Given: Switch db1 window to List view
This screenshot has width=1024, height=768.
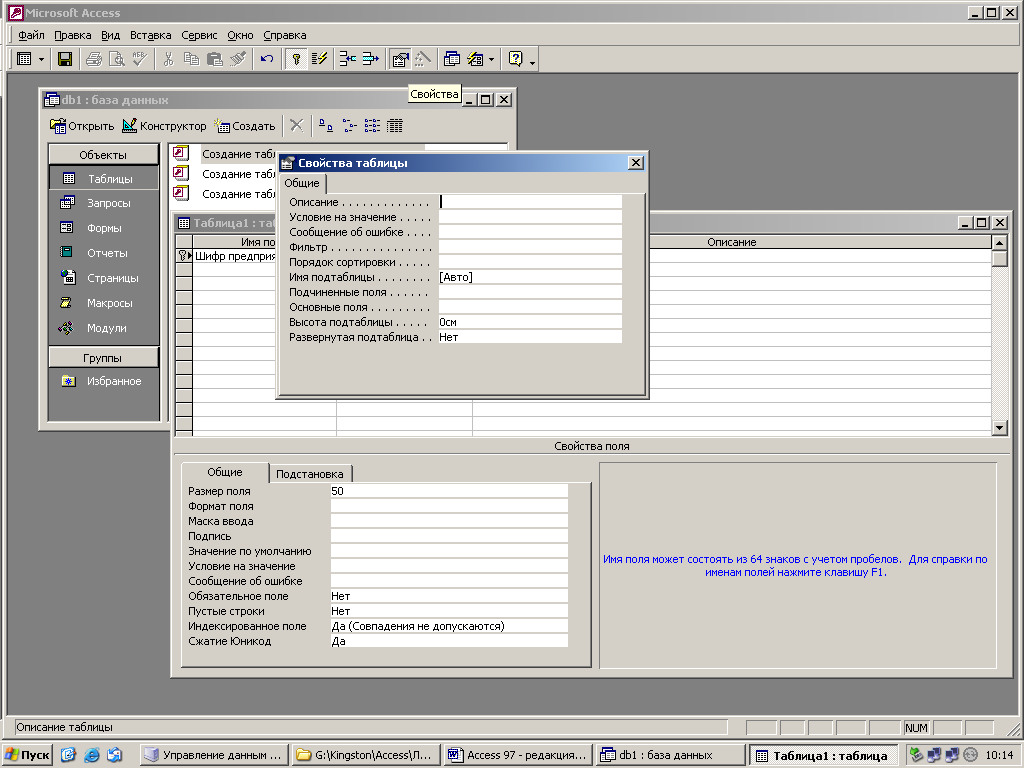Looking at the screenshot, I should [372, 125].
